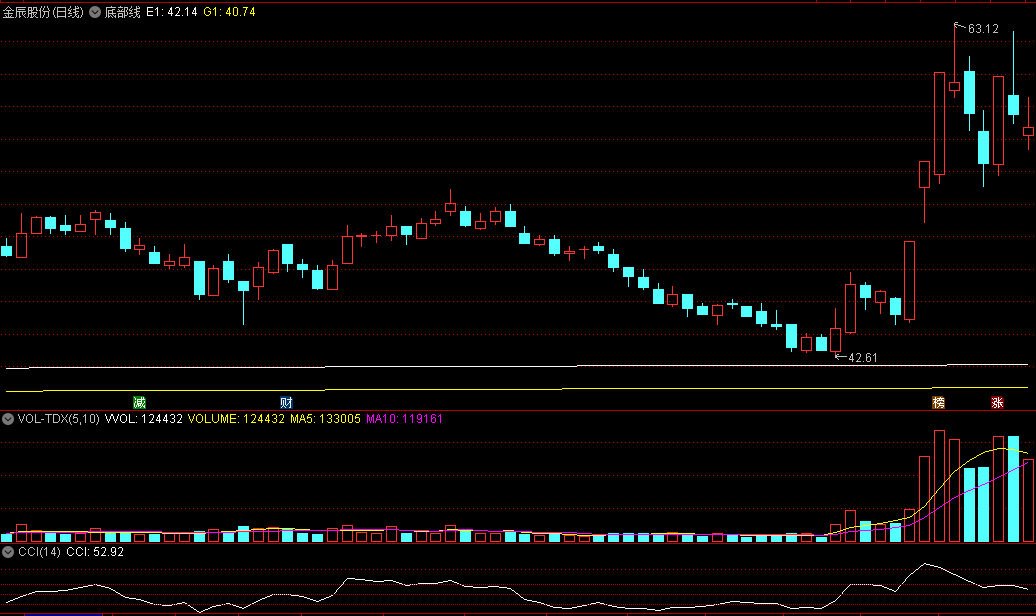This screenshot has height=616, width=1036.
Task: Open the 底部线 indicator dropdown arrow
Action: click(x=95, y=12)
